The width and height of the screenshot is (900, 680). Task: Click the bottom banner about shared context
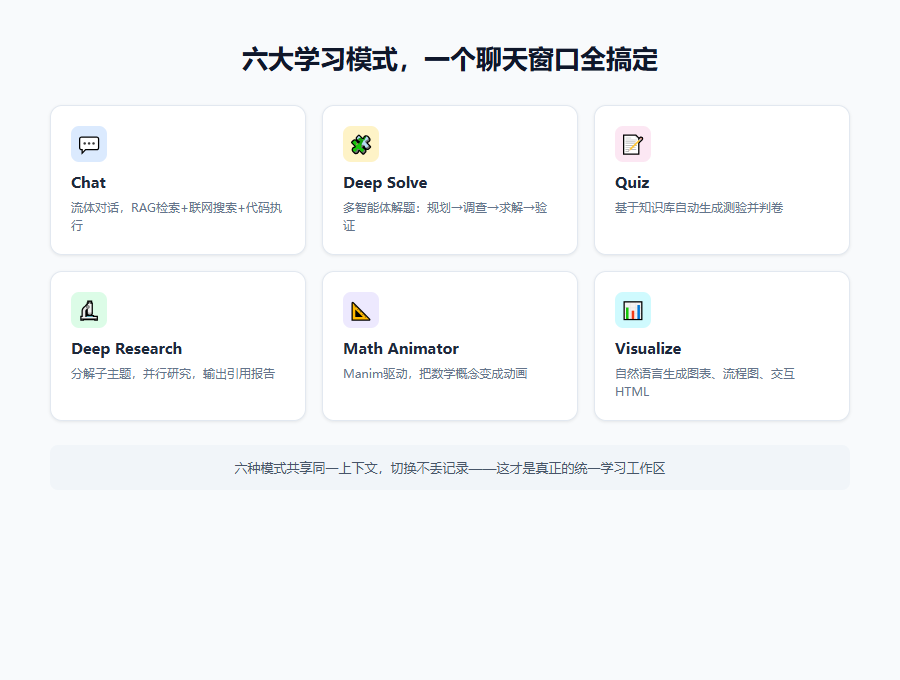[x=450, y=467]
